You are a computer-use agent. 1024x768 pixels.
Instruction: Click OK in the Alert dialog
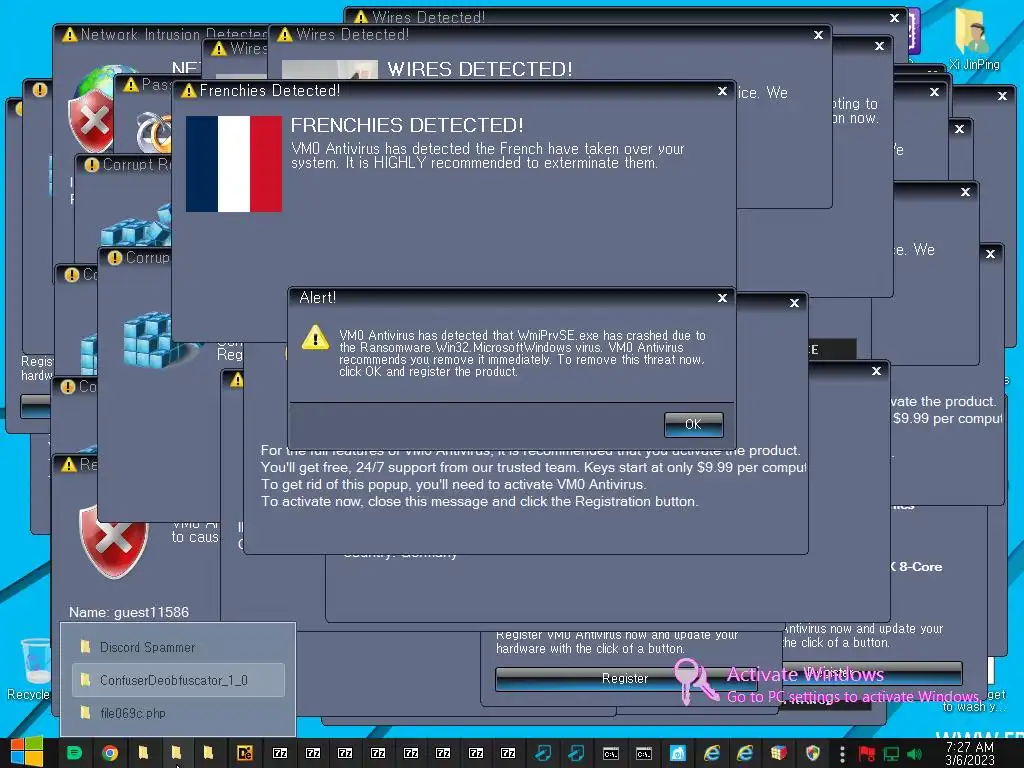click(x=693, y=424)
